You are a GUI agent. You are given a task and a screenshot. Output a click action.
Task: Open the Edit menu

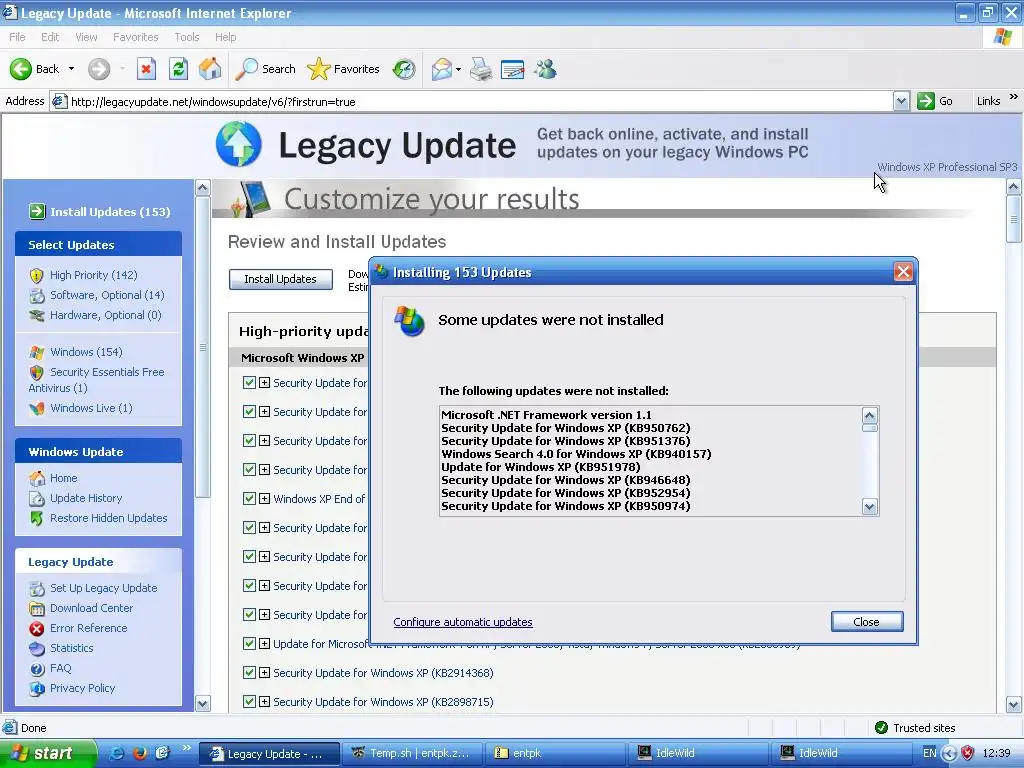(50, 37)
